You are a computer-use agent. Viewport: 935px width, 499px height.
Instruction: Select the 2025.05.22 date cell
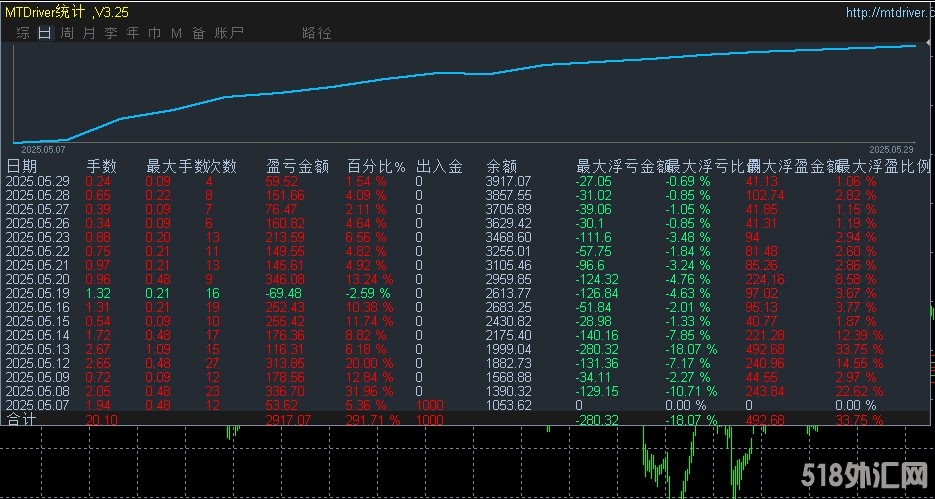37,252
